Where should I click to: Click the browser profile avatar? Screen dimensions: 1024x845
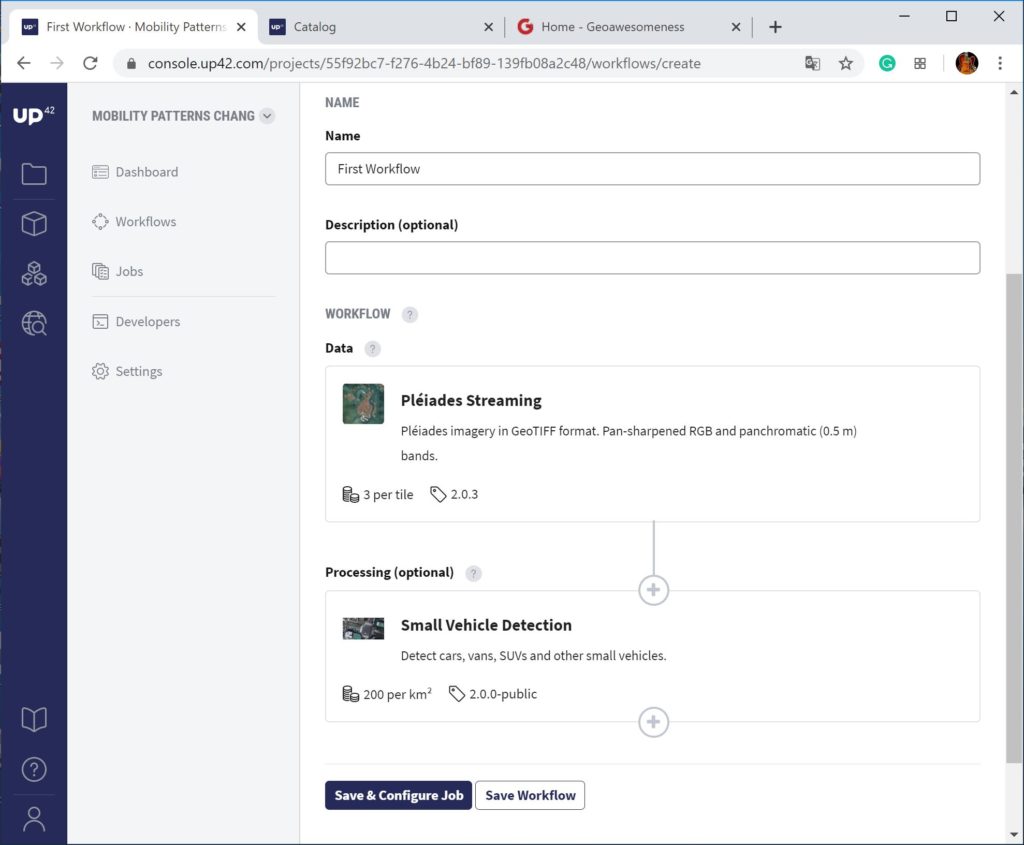coord(967,63)
